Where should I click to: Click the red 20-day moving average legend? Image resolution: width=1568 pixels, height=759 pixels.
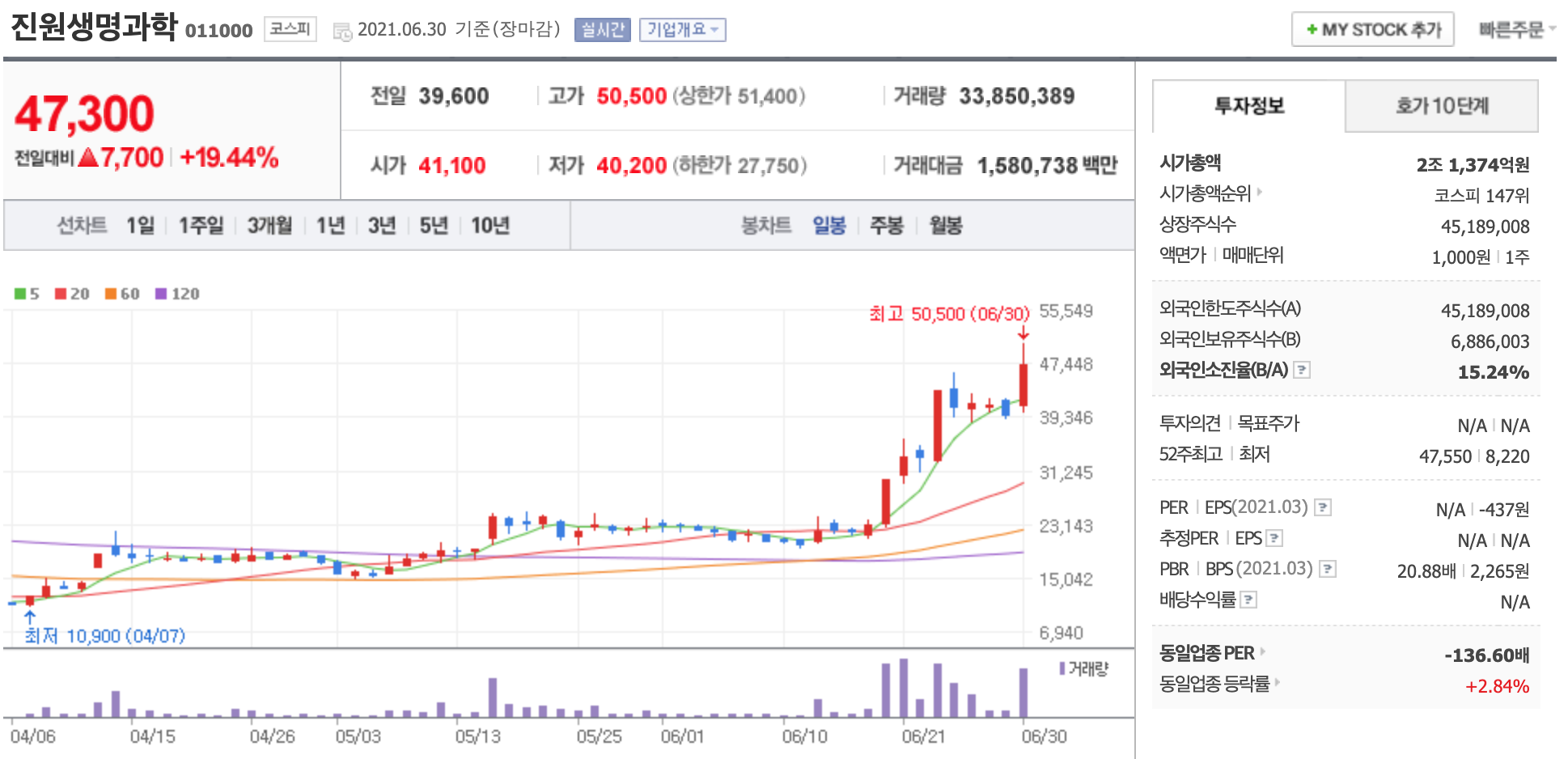[72, 294]
